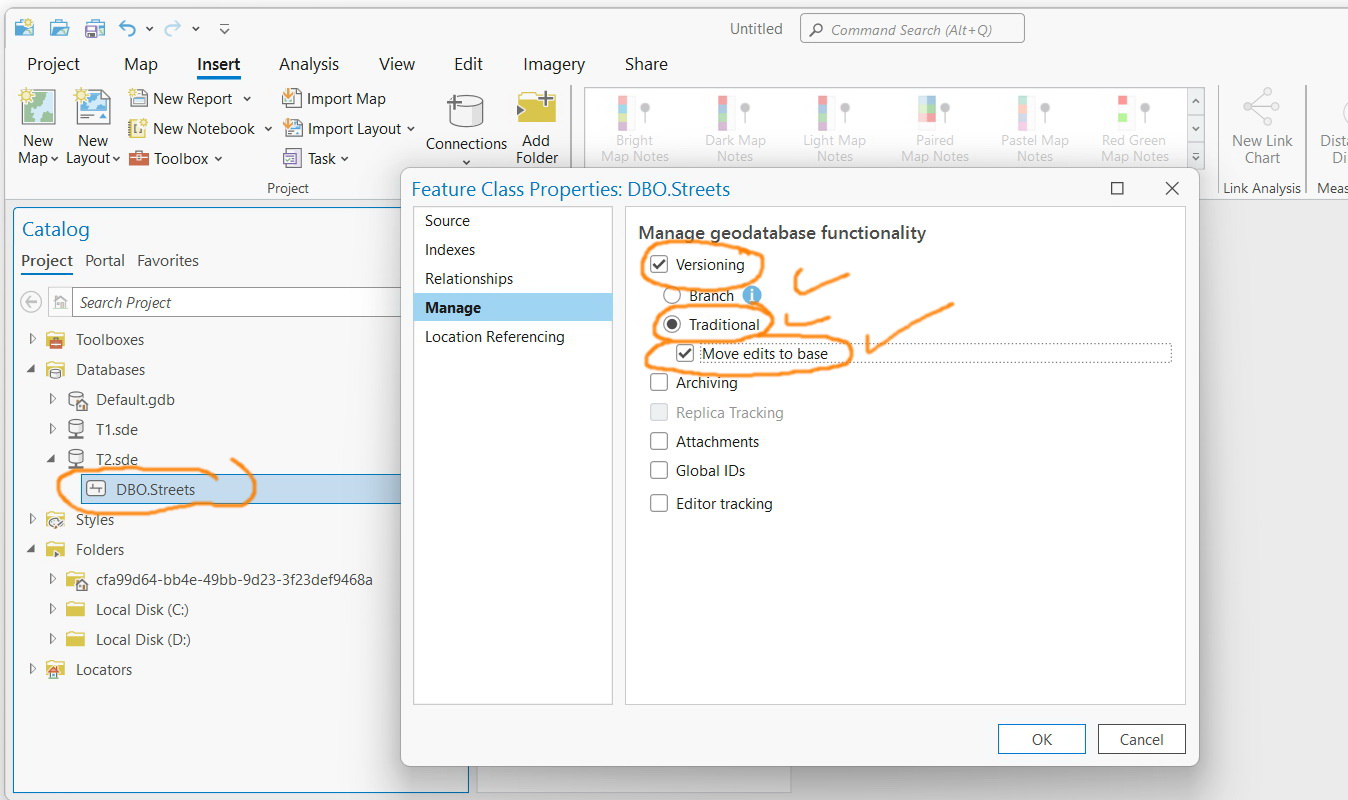Open the New Notebook dropdown arrow
This screenshot has width=1348, height=800.
tap(266, 129)
